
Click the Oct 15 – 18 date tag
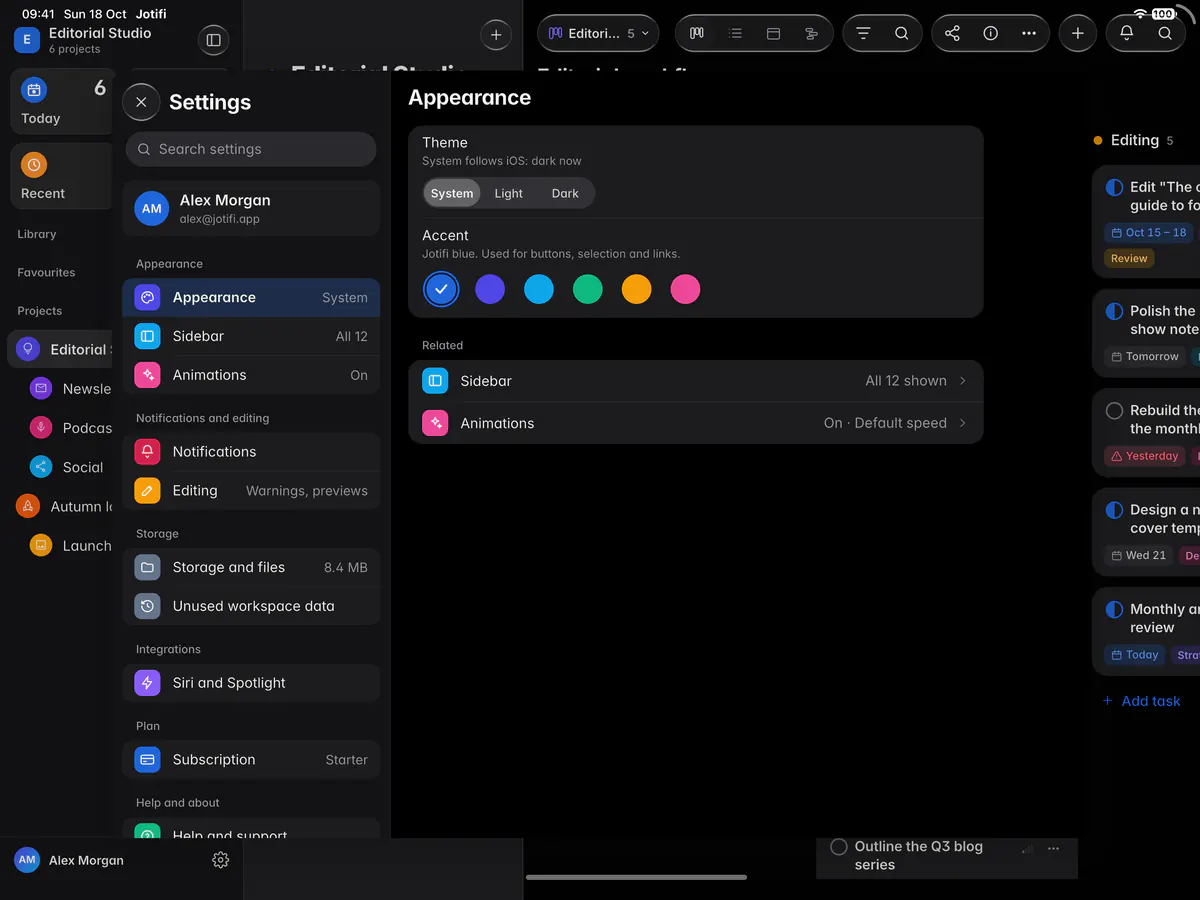click(1149, 232)
